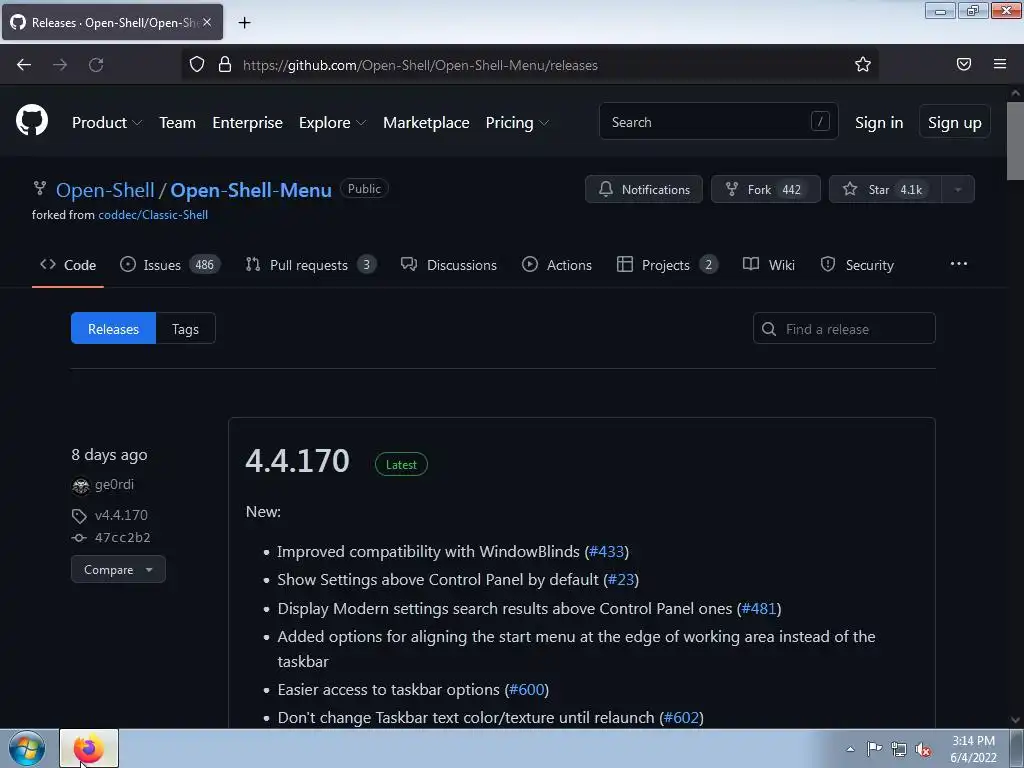Image resolution: width=1024 pixels, height=768 pixels.
Task: Open the Projects tab
Action: (667, 264)
